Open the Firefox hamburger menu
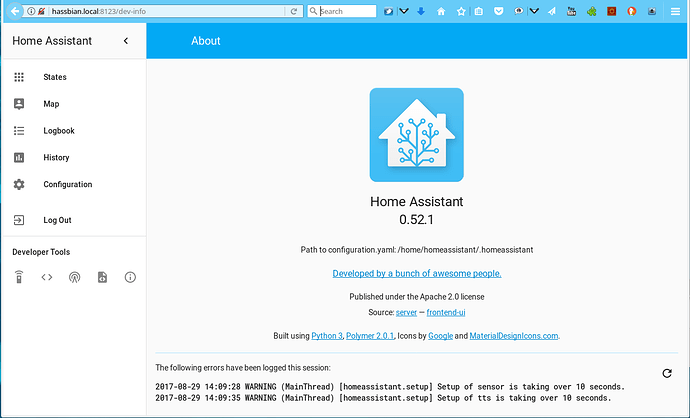This screenshot has height=418, width=690. pos(675,11)
